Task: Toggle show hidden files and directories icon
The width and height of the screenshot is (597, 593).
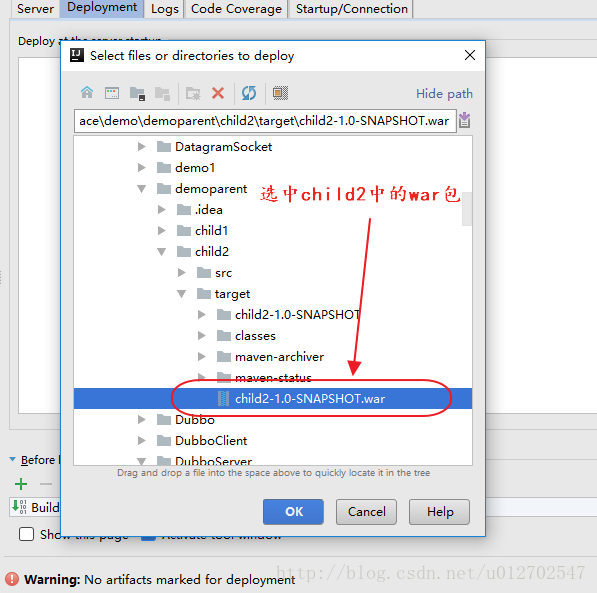Action: click(280, 93)
